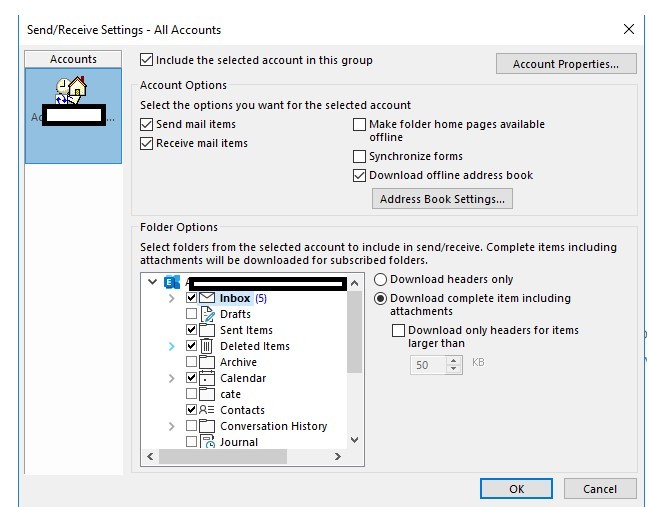Select the Inbox folder label
The image size is (648, 507).
tap(235, 298)
